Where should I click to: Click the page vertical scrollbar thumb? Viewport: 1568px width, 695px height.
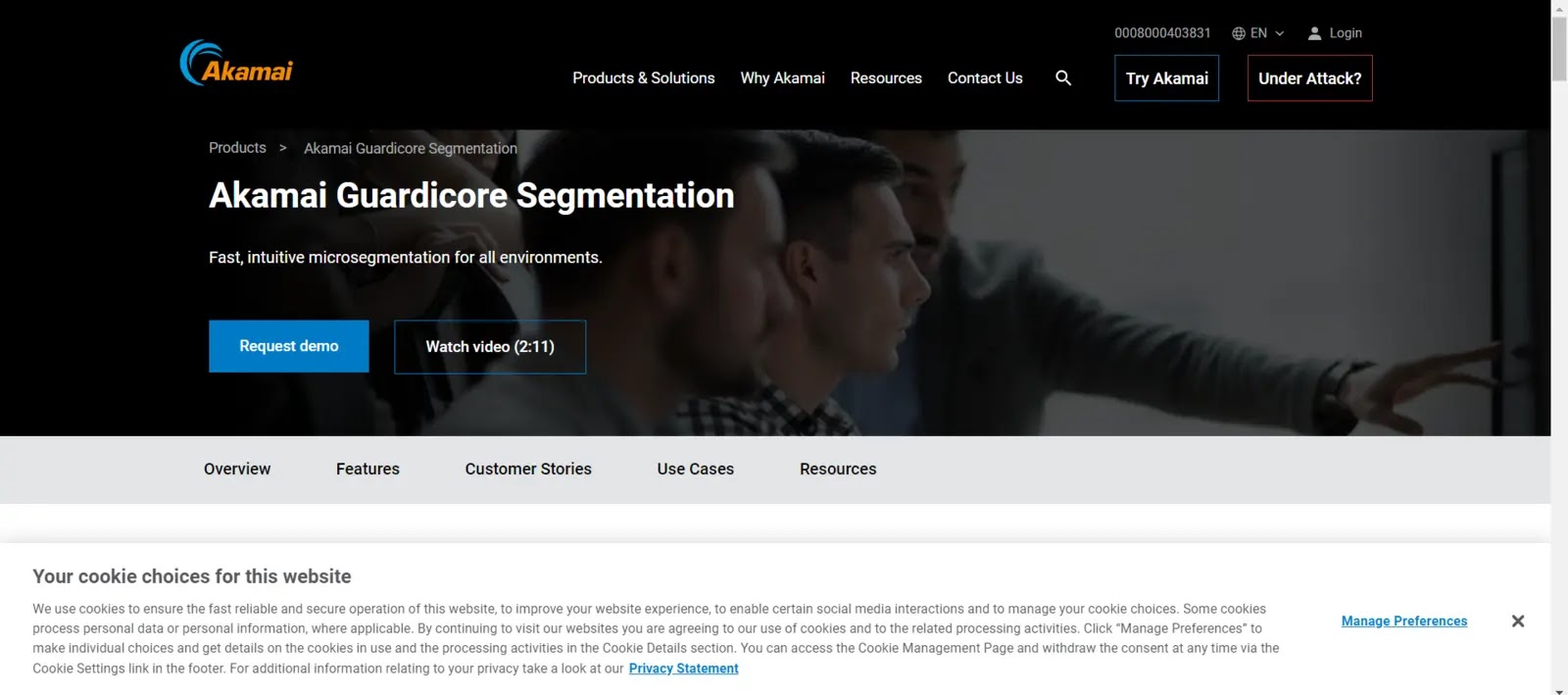[x=1559, y=48]
